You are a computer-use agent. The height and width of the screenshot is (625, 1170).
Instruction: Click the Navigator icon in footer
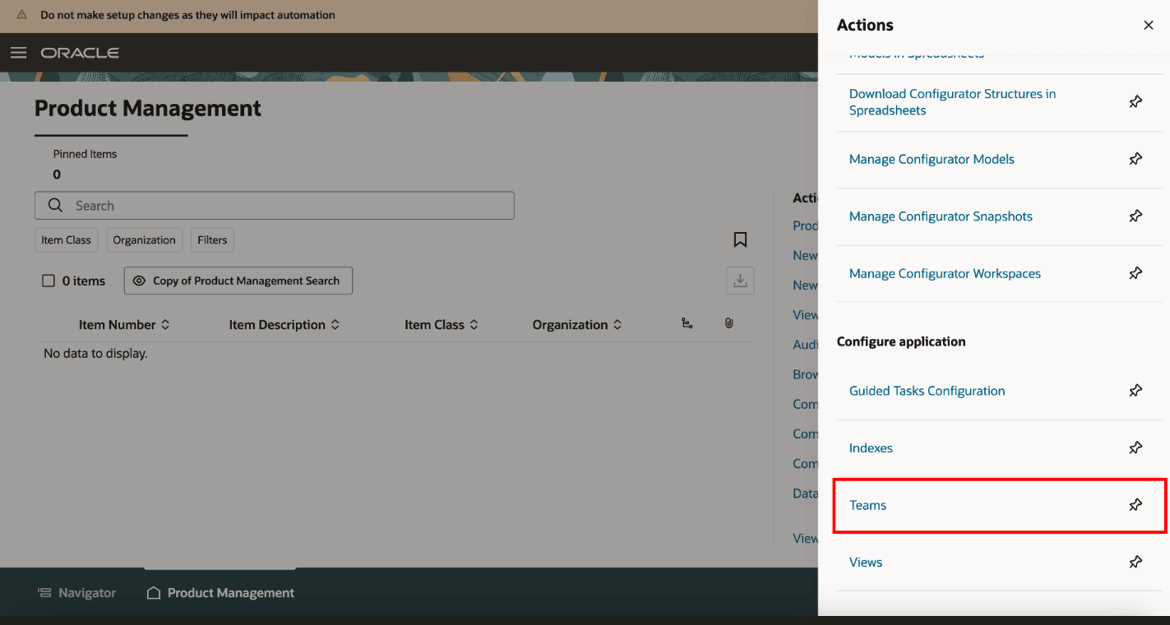click(x=45, y=593)
